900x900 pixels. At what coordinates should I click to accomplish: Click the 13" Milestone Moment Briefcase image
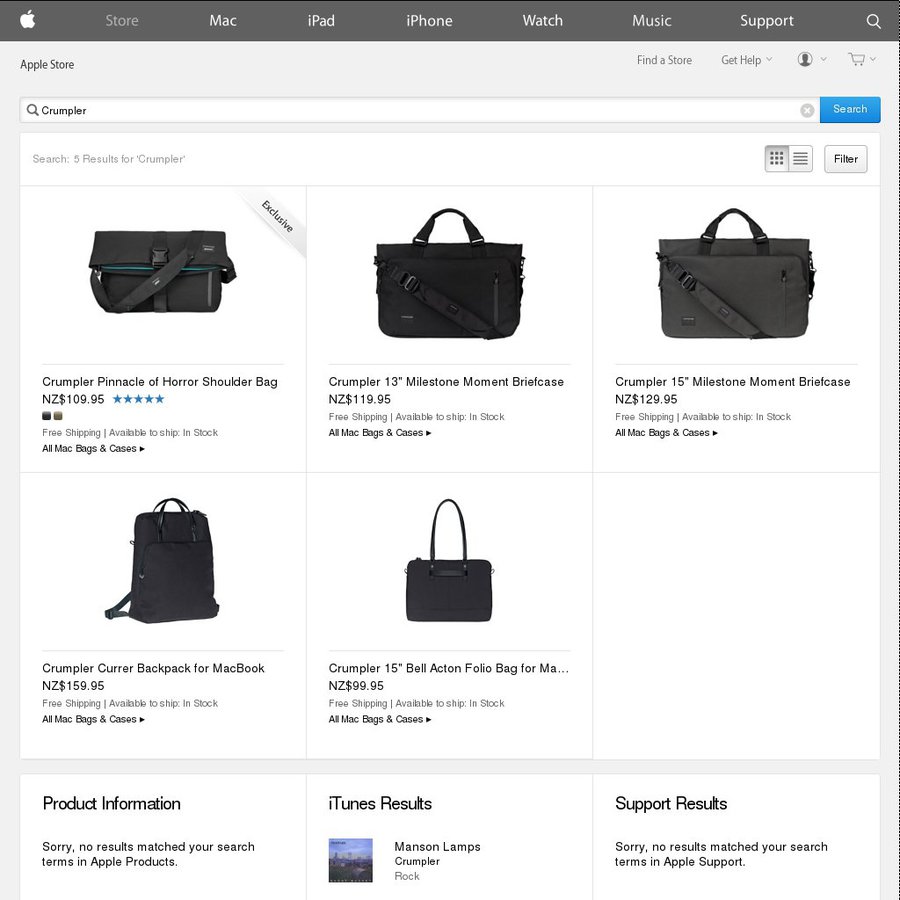tap(449, 274)
